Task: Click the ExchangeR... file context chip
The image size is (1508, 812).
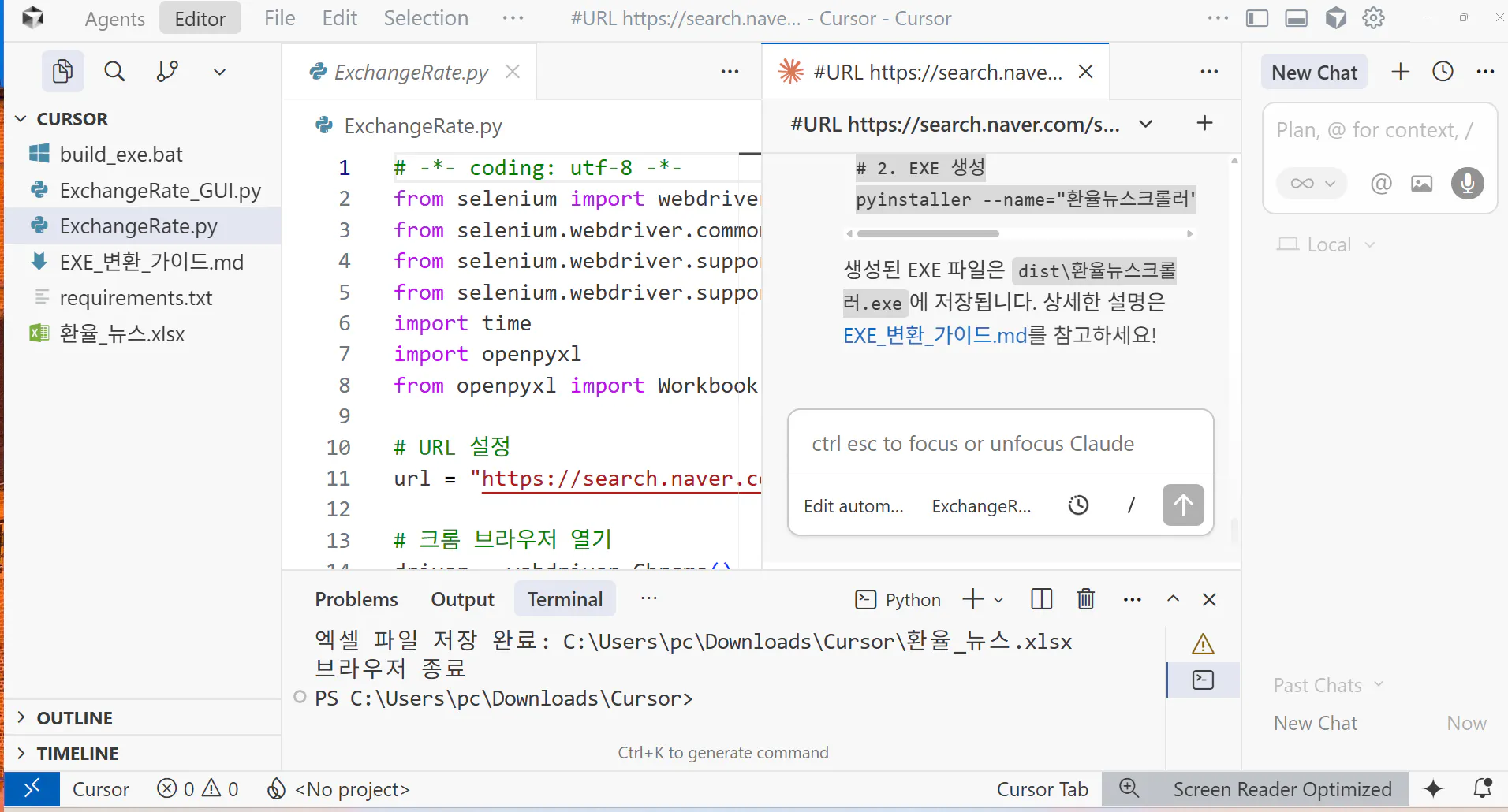Action: (981, 506)
